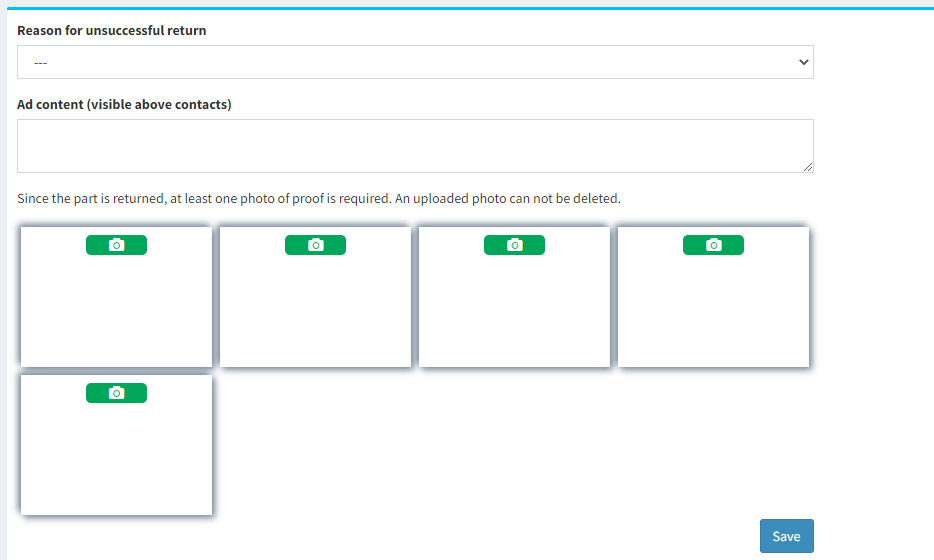Image resolution: width=934 pixels, height=560 pixels.
Task: Click camera icon in third top-row photo slot
Action: click(514, 245)
